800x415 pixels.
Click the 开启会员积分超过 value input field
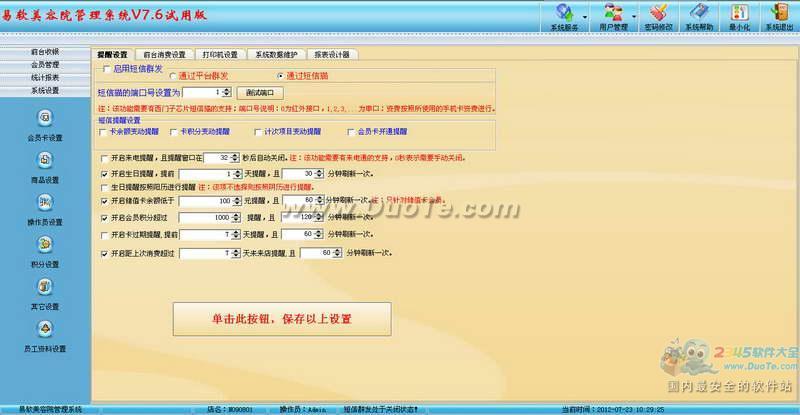click(x=218, y=215)
